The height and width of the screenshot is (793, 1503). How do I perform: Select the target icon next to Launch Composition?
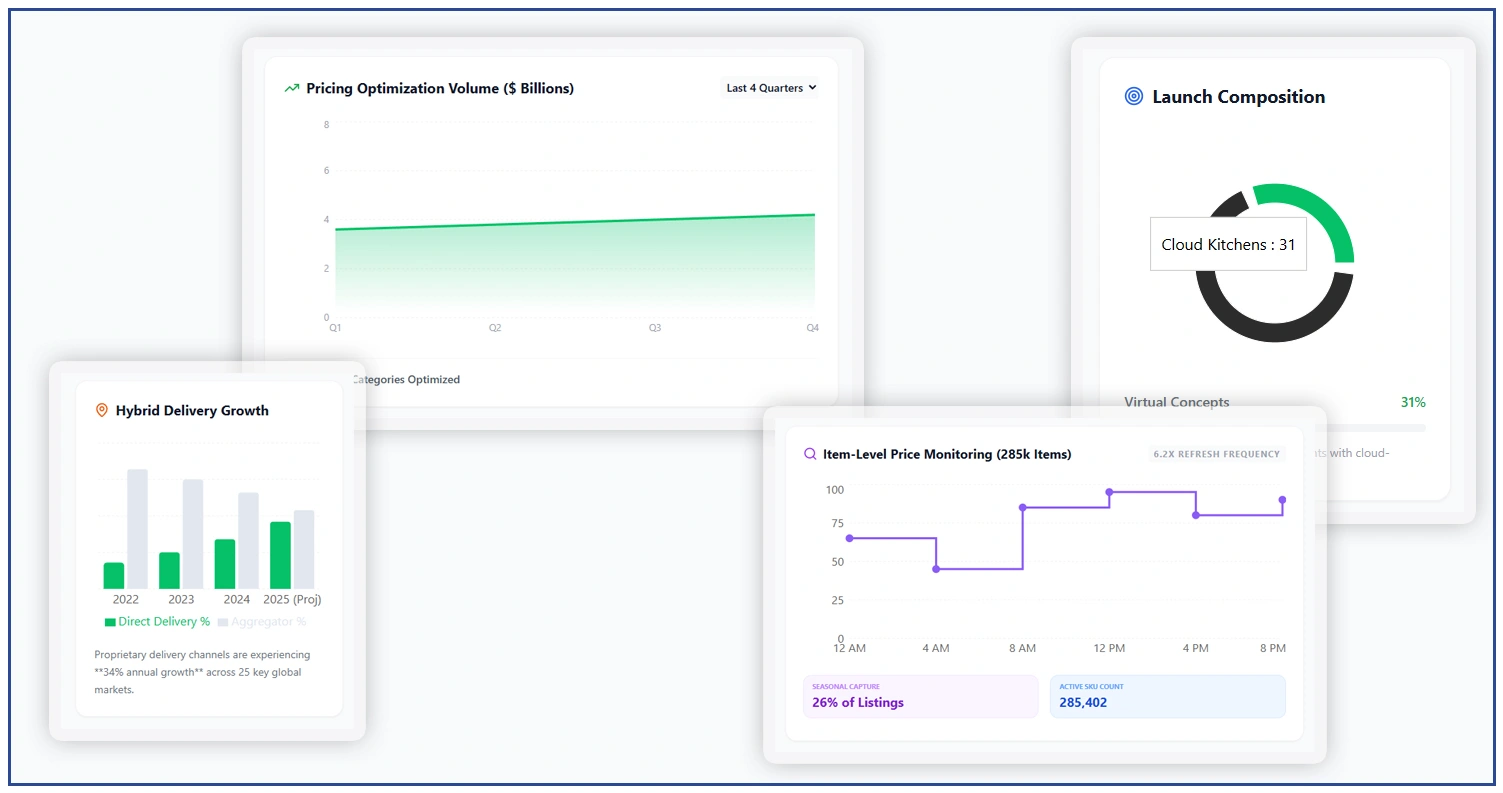tap(1133, 96)
